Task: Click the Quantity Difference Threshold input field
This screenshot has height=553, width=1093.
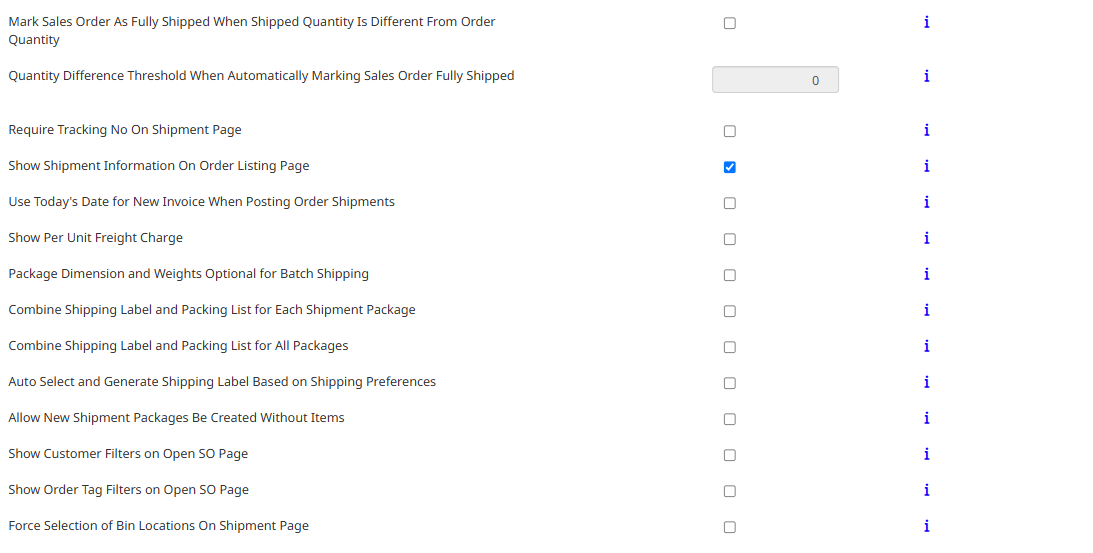Action: [775, 79]
